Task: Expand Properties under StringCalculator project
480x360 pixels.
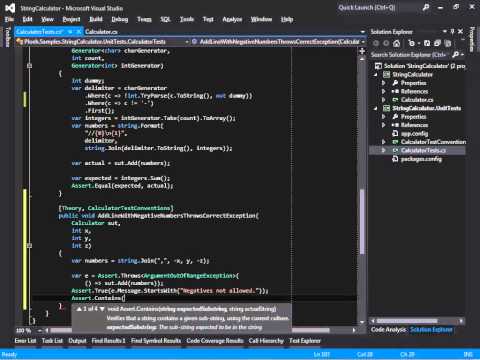Action: point(384,83)
